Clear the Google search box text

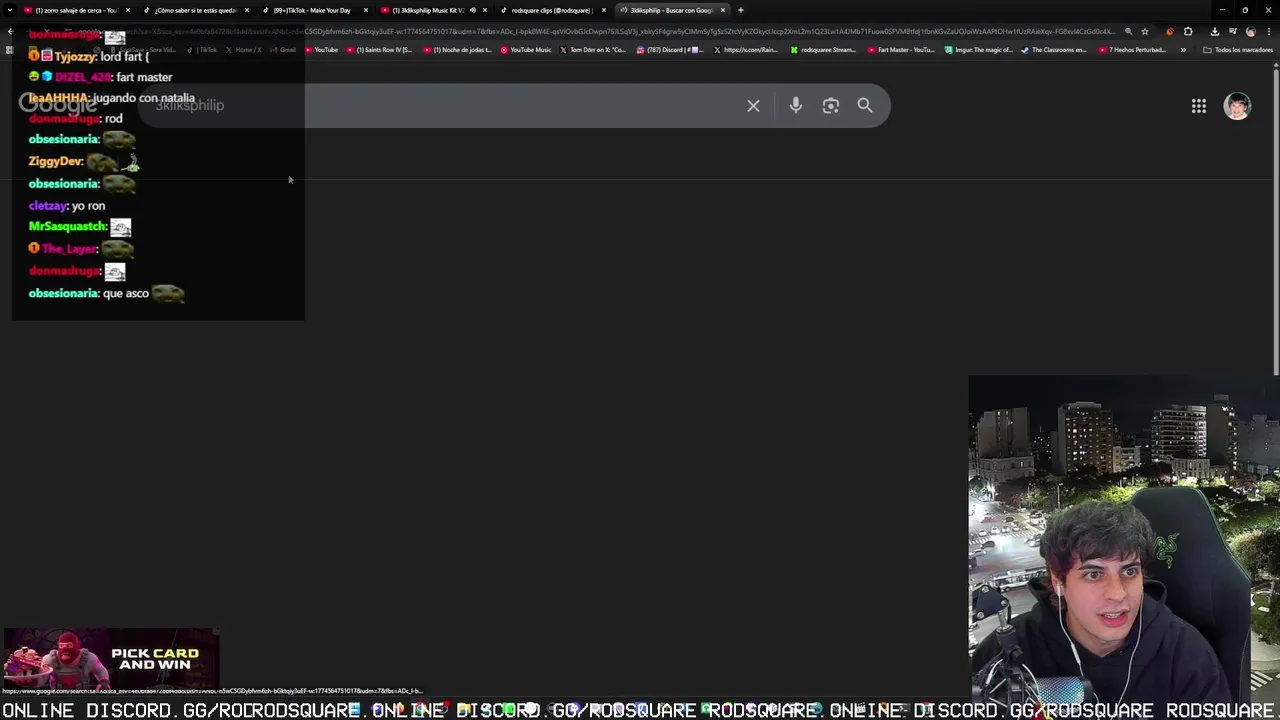point(753,105)
